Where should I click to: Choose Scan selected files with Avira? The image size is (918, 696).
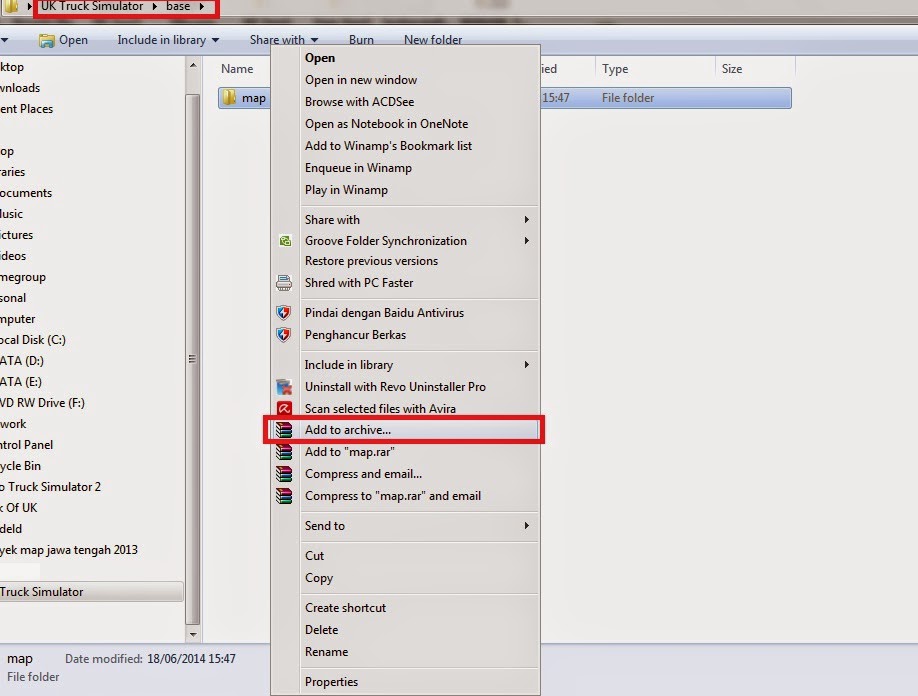[380, 409]
